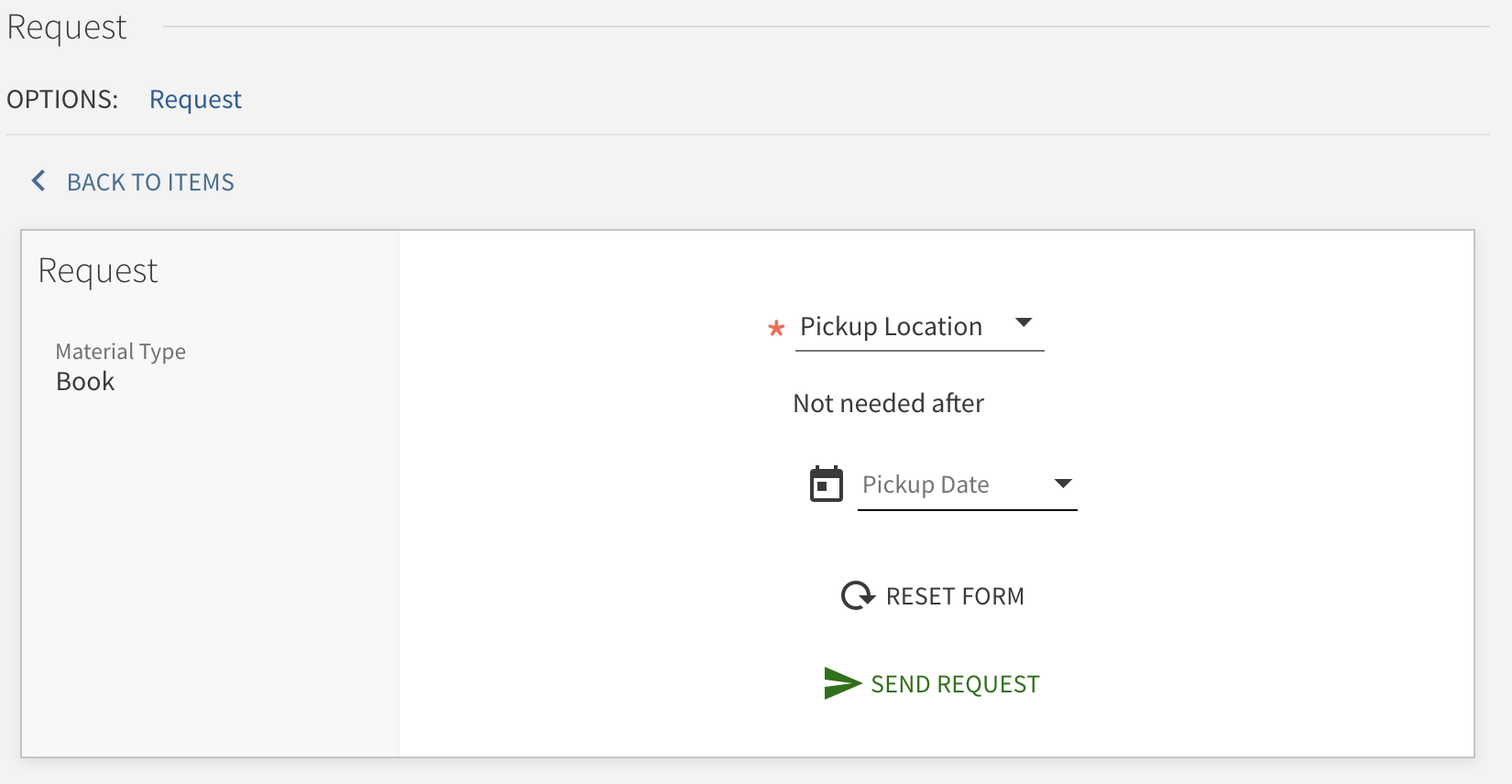Click the top Request section title
Image resolution: width=1512 pixels, height=784 pixels.
pos(67,27)
